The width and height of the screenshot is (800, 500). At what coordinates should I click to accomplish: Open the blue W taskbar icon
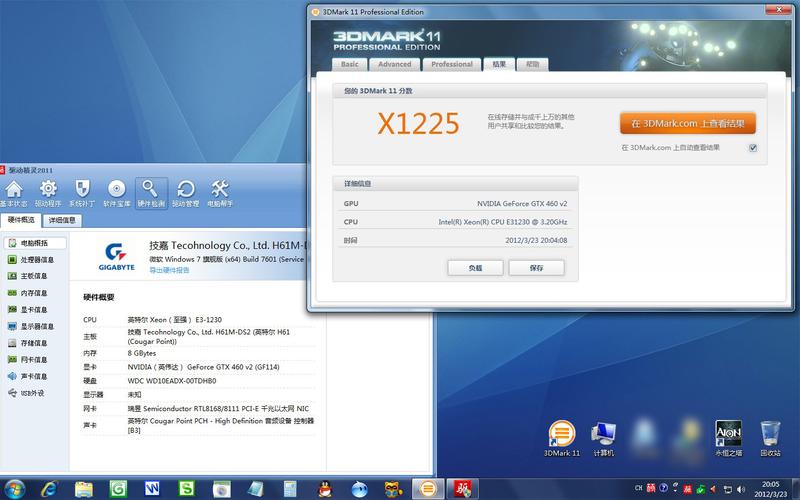coord(152,489)
